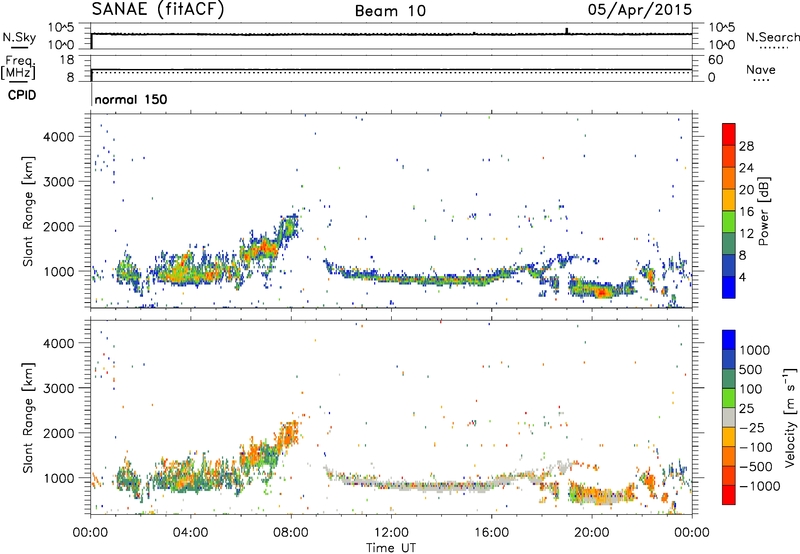Click the 1000 tick in the velocity panel
This screenshot has width=800, height=554.
[x=59, y=478]
